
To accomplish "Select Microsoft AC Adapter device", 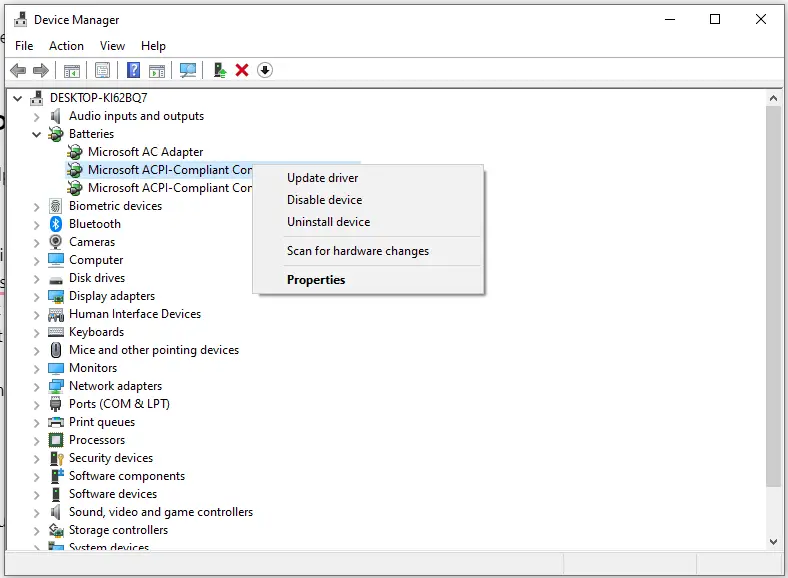I will pos(146,152).
